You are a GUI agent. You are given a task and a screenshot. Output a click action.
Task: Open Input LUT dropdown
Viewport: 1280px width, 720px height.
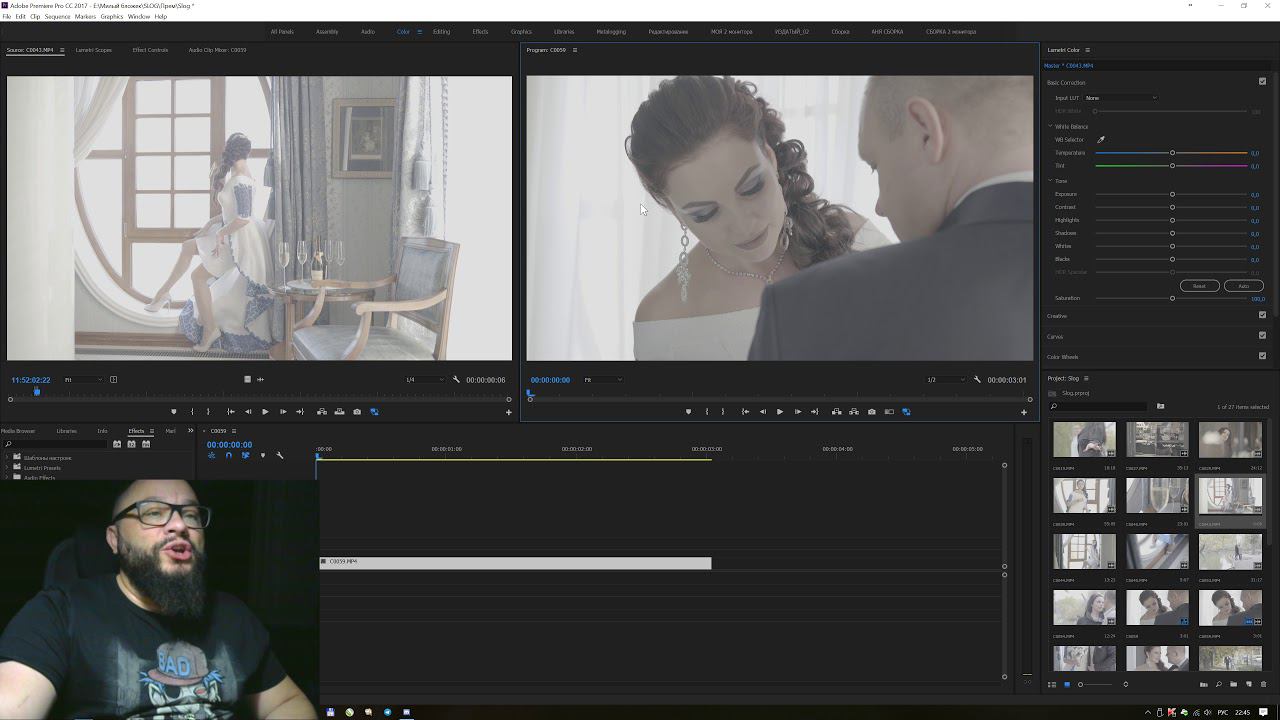coord(1121,98)
